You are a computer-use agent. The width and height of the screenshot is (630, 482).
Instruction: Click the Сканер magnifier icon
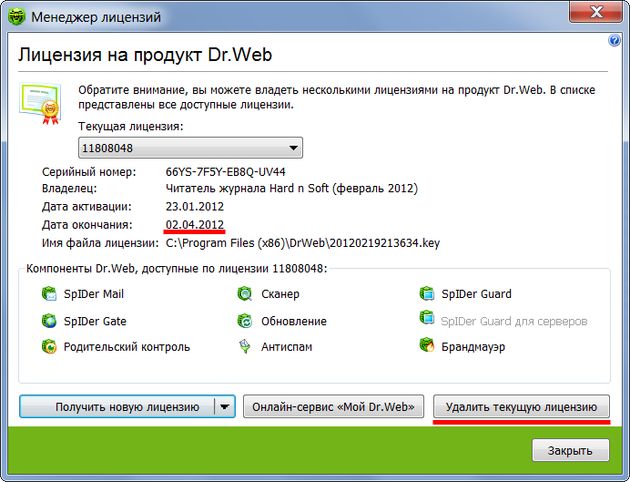pos(244,294)
